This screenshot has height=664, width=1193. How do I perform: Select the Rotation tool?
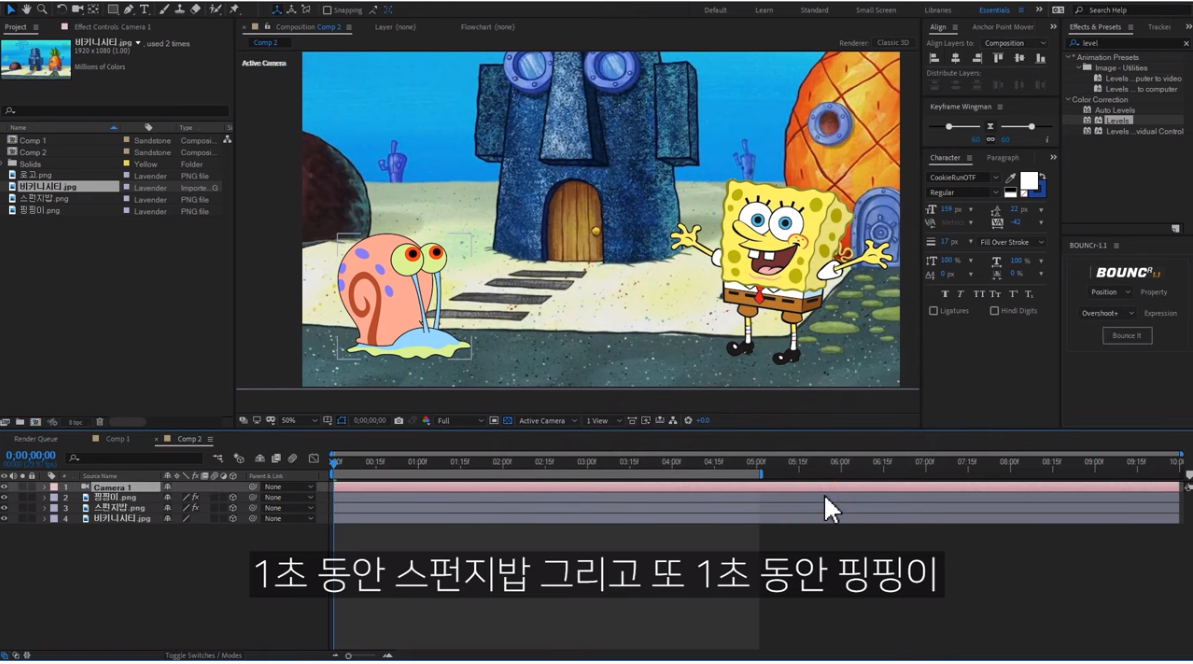62,9
